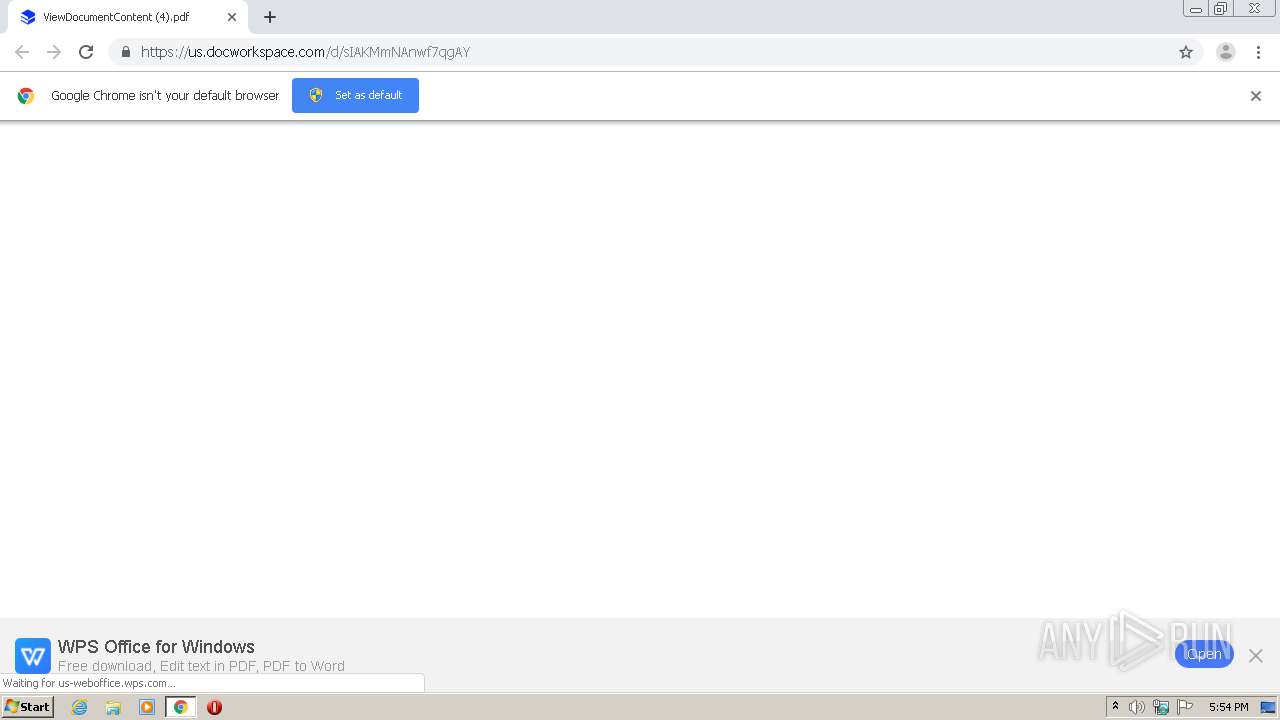Close the WPS Office banner
1280x720 pixels.
(1256, 655)
